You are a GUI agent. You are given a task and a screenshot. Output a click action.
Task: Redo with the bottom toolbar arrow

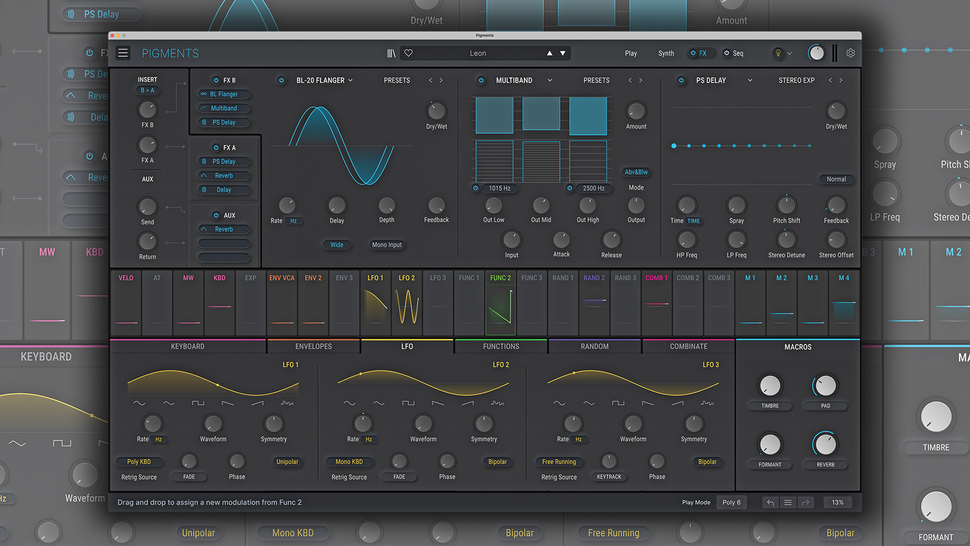[805, 503]
